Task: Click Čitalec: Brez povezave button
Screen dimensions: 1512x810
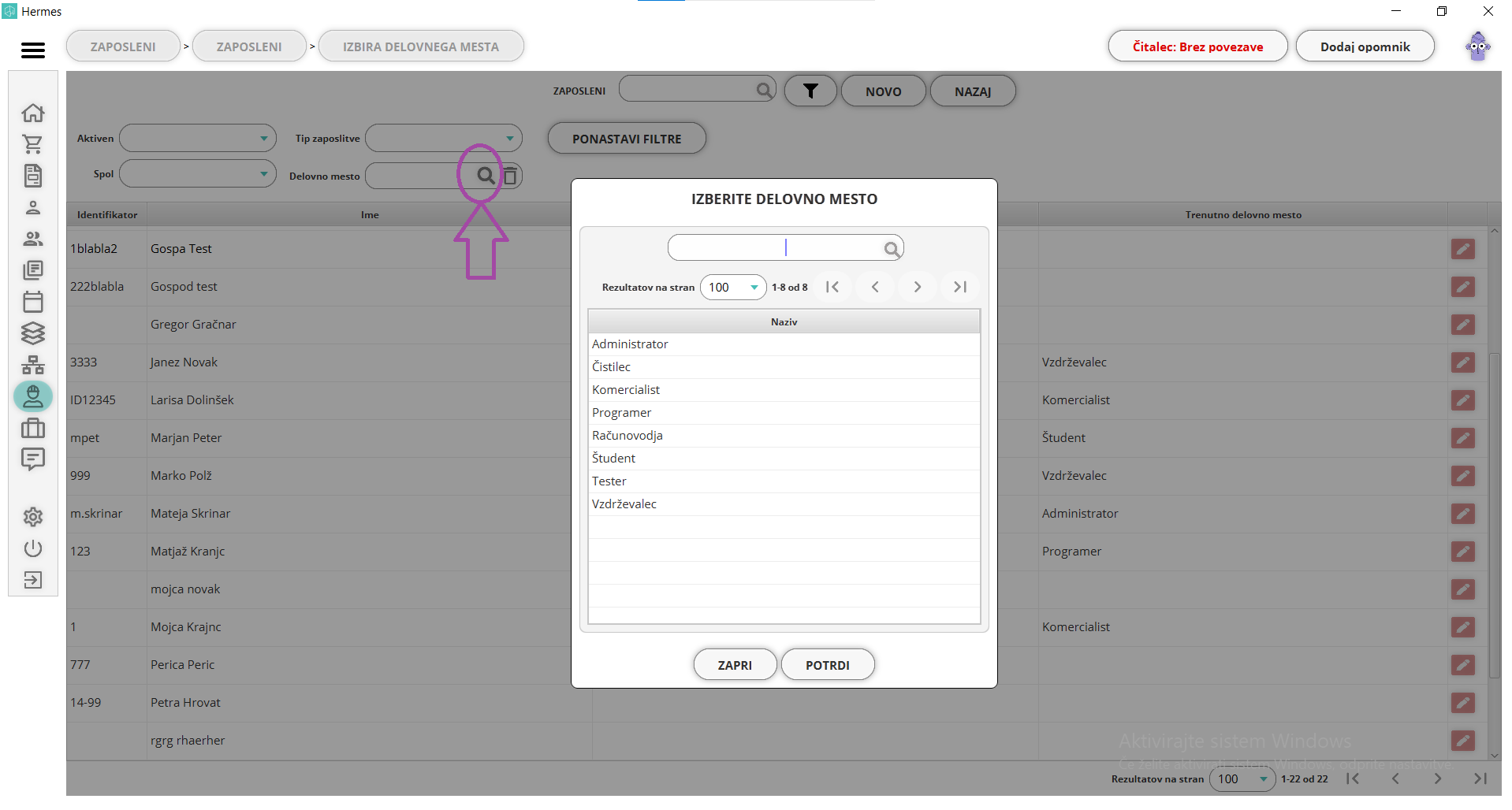Action: (1197, 46)
